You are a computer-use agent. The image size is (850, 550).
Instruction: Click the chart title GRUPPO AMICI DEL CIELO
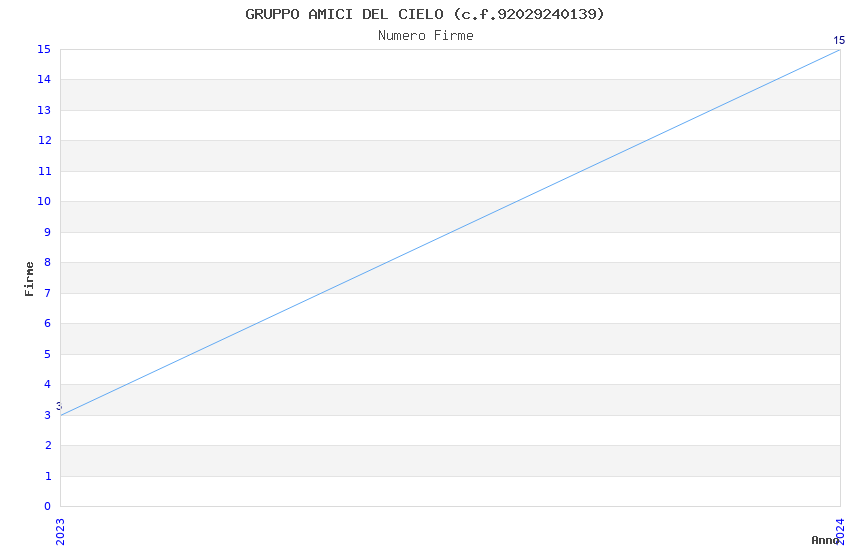click(x=425, y=14)
